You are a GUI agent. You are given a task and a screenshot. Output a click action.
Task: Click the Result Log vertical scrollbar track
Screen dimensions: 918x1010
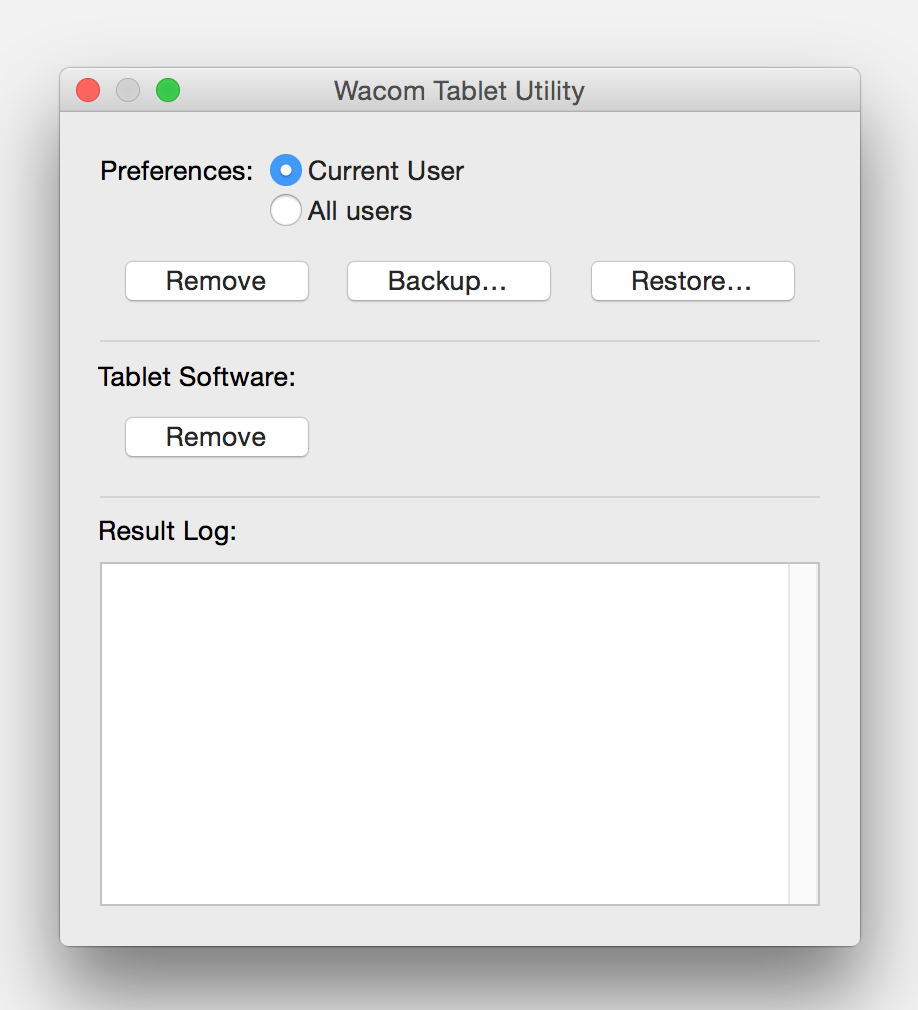[x=803, y=734]
